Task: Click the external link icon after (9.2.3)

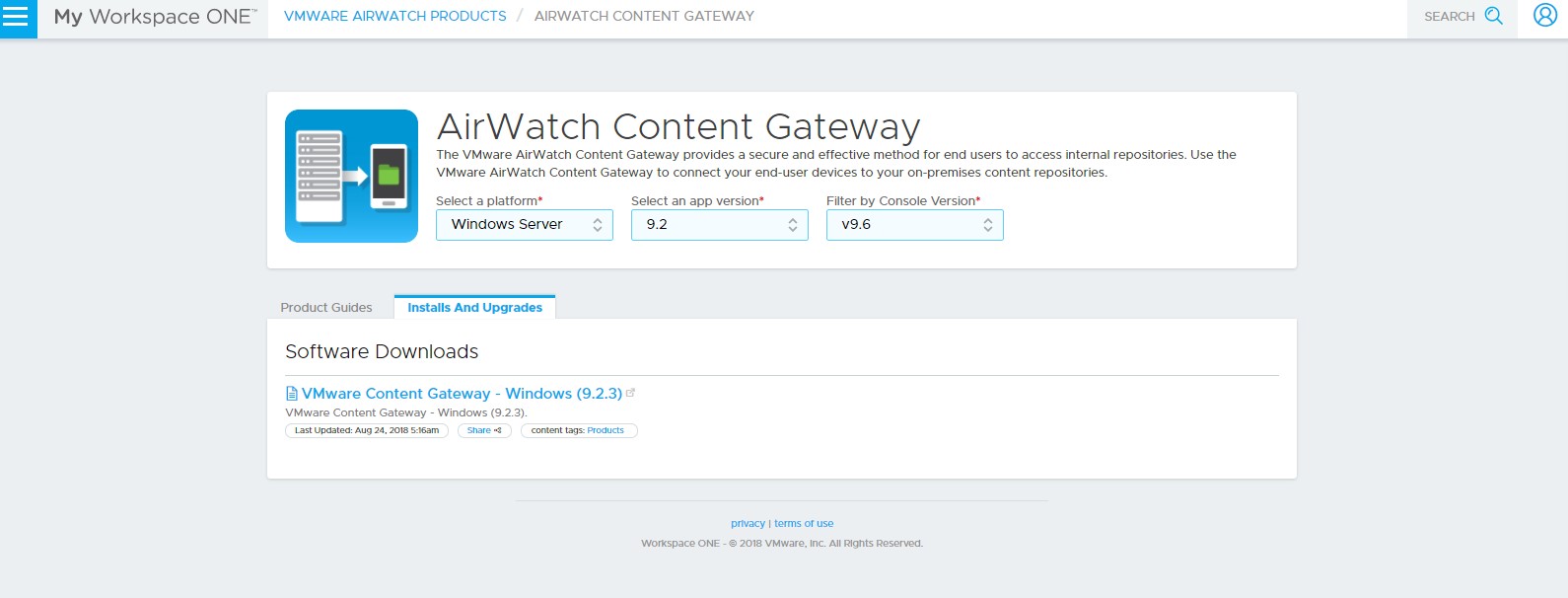Action: 631,393
